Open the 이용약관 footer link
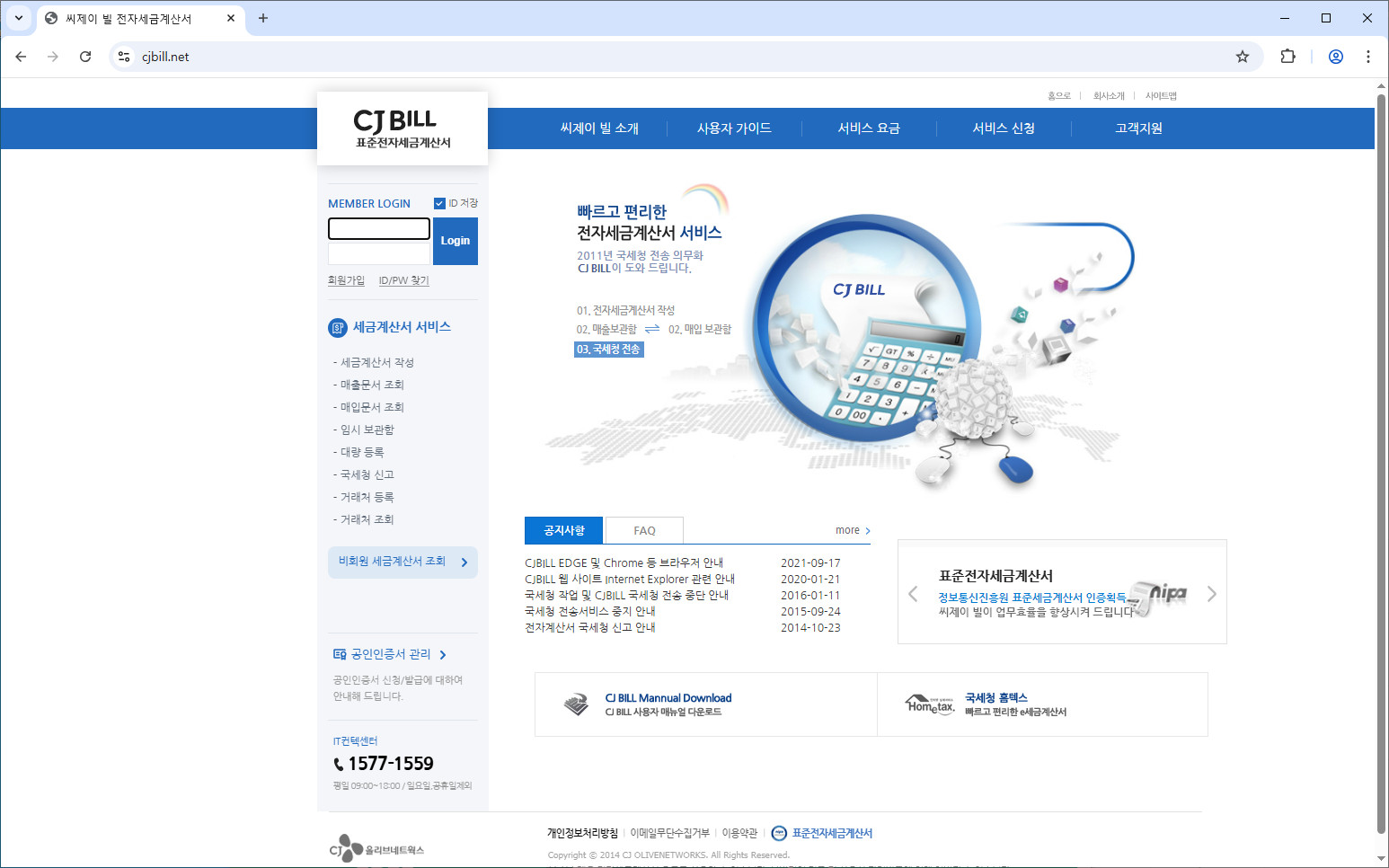This screenshot has height=868, width=1389. pyautogui.click(x=739, y=833)
